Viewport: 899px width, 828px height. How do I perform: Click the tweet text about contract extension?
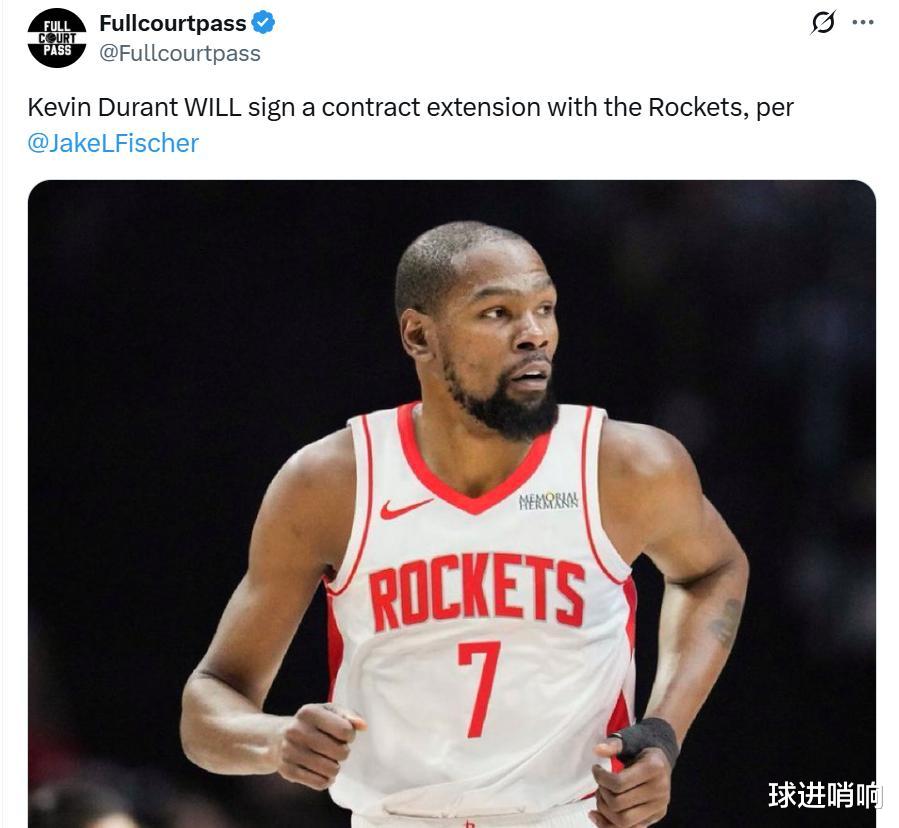(411, 125)
